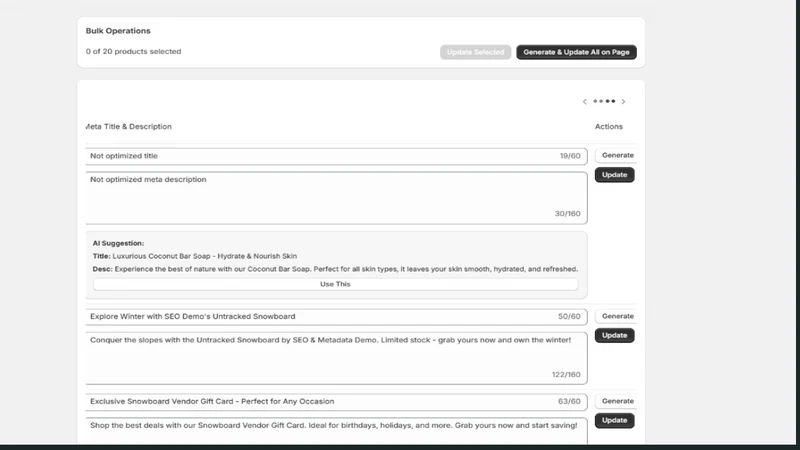Image resolution: width=800 pixels, height=450 pixels.
Task: Click the '50/60' character counter
Action: tap(569, 316)
